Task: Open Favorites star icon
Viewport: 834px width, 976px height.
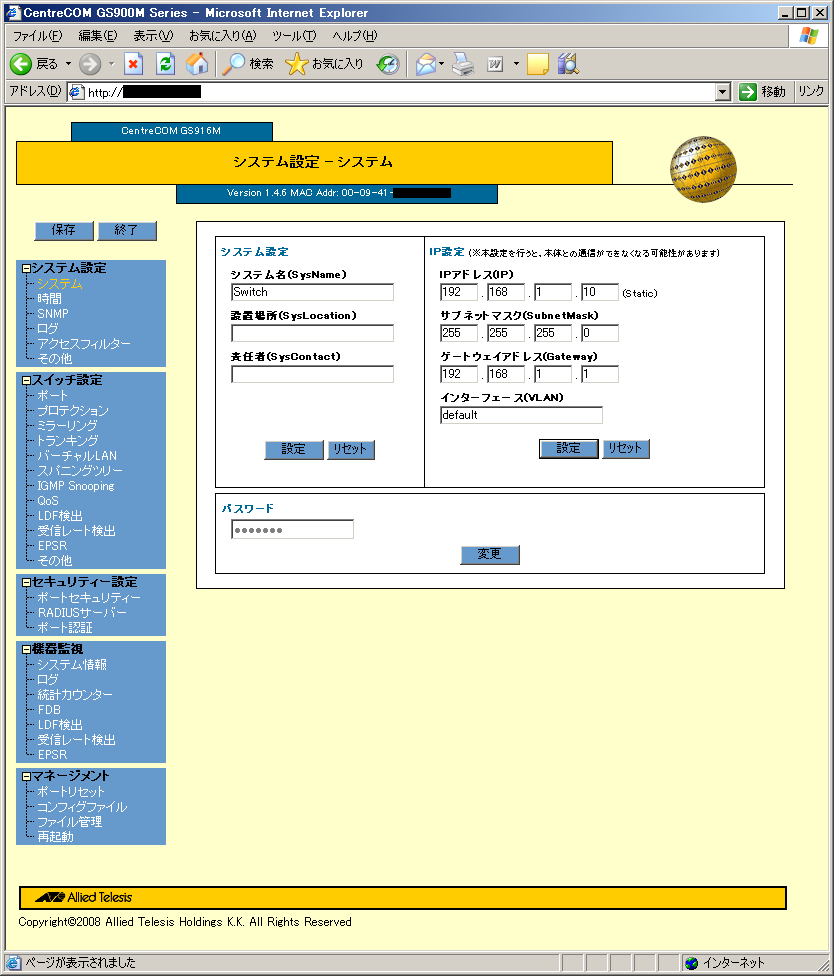Action: 296,63
